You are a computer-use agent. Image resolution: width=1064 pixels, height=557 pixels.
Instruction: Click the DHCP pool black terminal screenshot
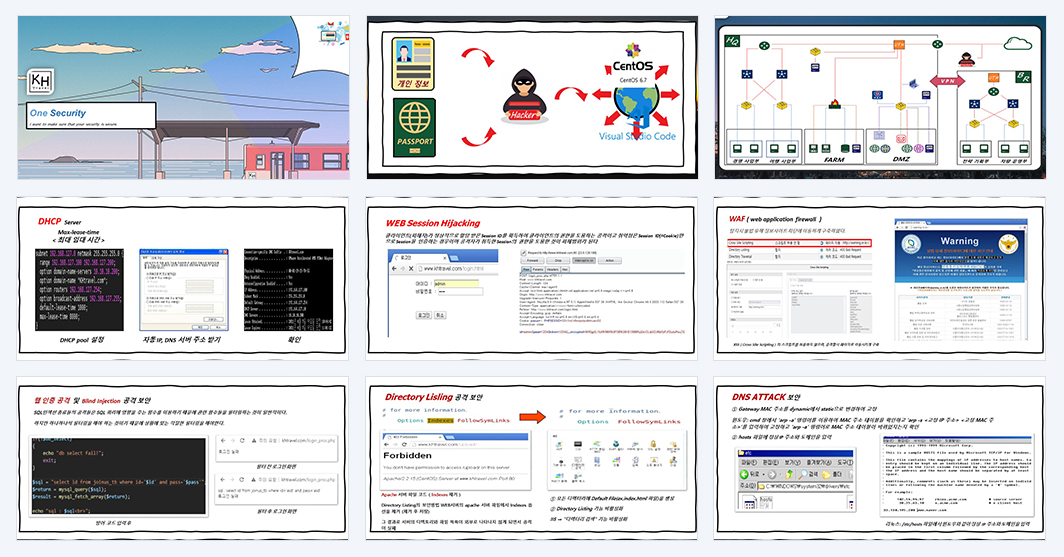(x=79, y=290)
